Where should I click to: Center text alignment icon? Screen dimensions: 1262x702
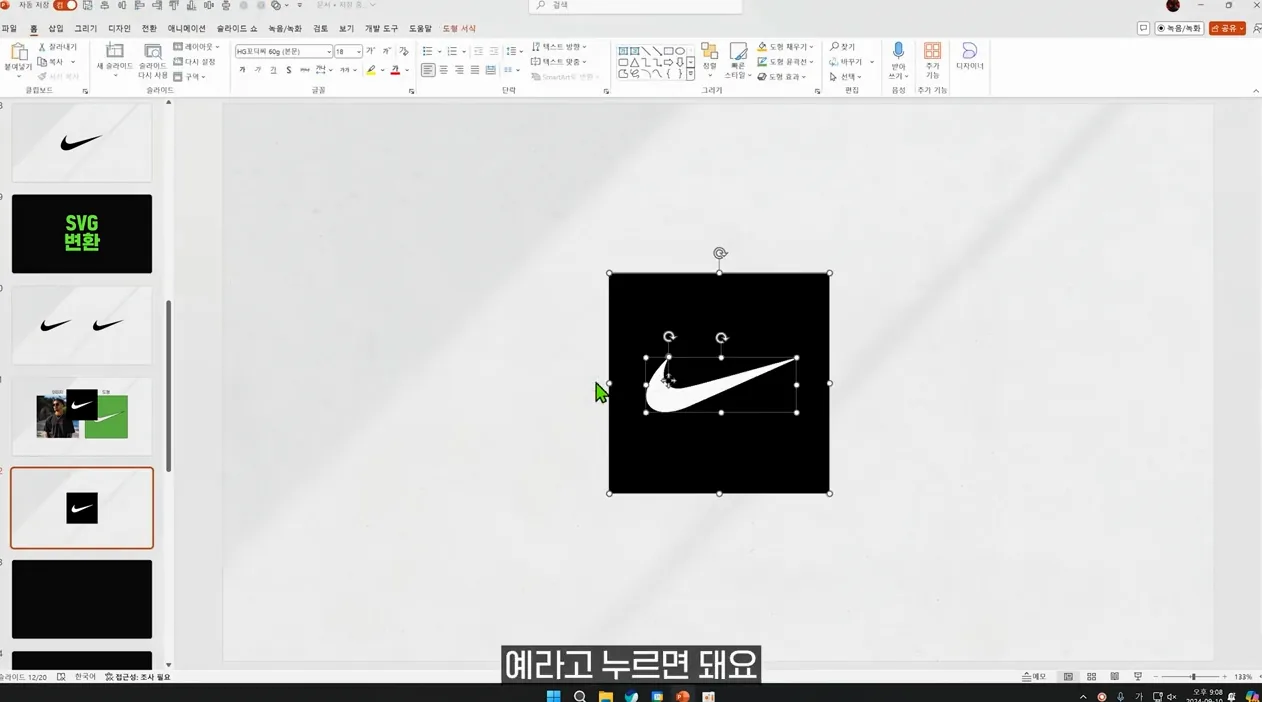click(x=444, y=70)
